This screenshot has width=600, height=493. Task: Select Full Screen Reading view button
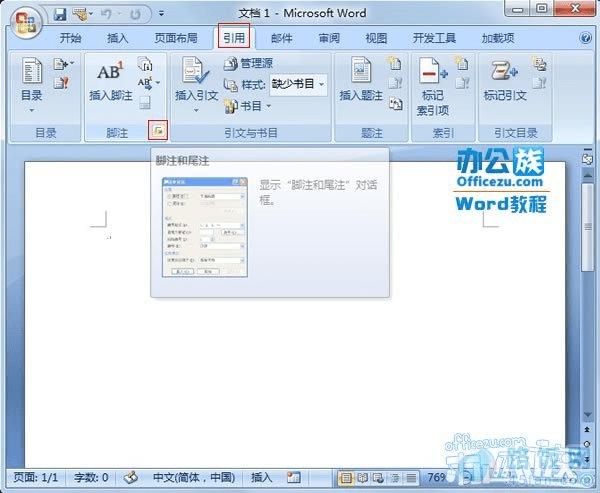click(362, 478)
